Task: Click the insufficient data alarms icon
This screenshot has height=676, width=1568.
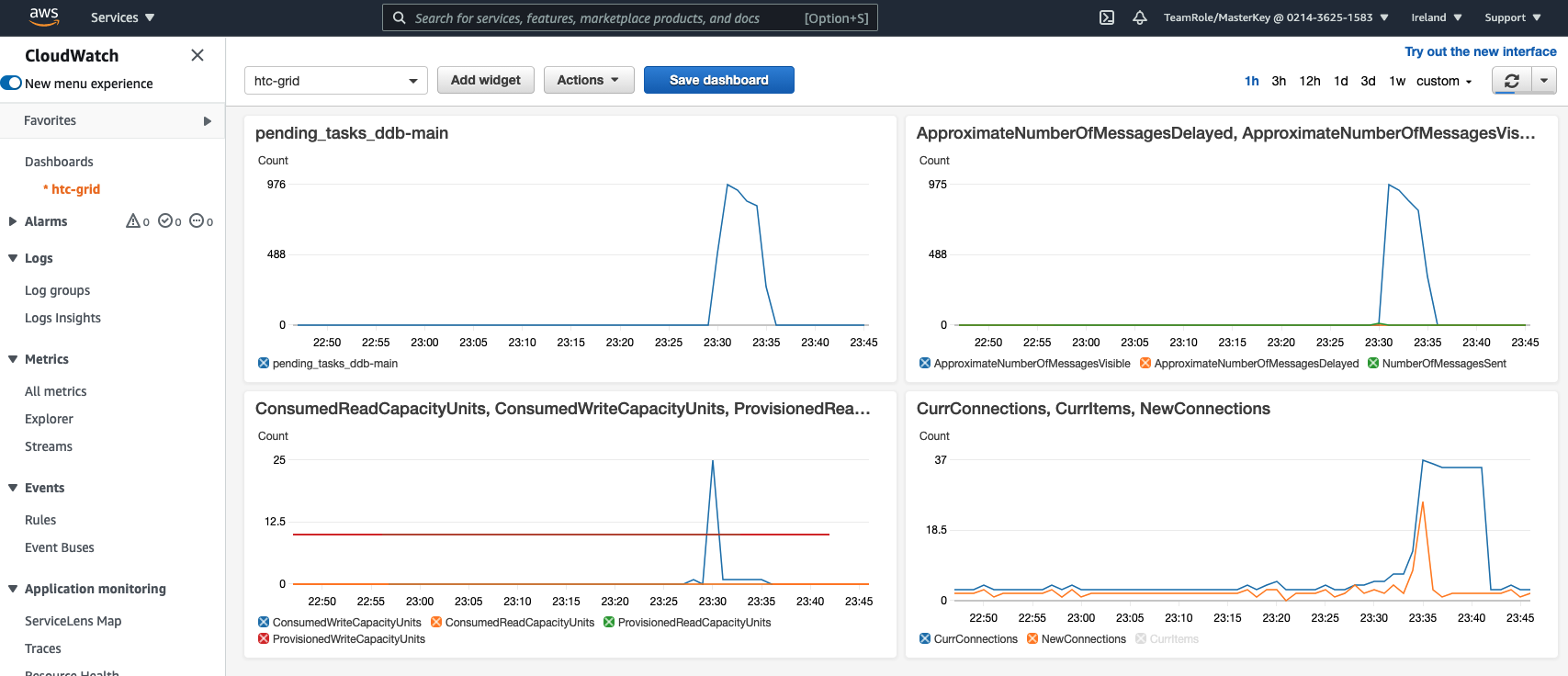Action: [197, 221]
